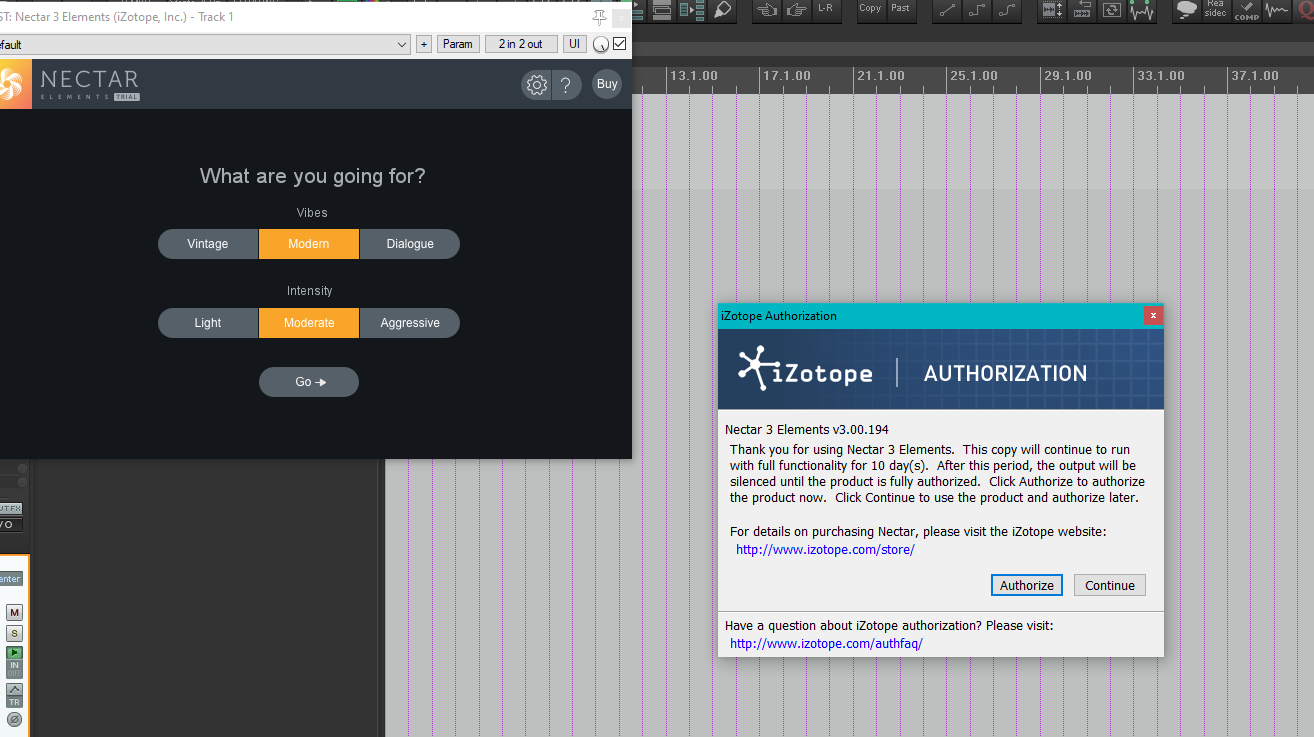Image resolution: width=1314 pixels, height=737 pixels.
Task: Click the IN OUT input button
Action: pos(14,669)
